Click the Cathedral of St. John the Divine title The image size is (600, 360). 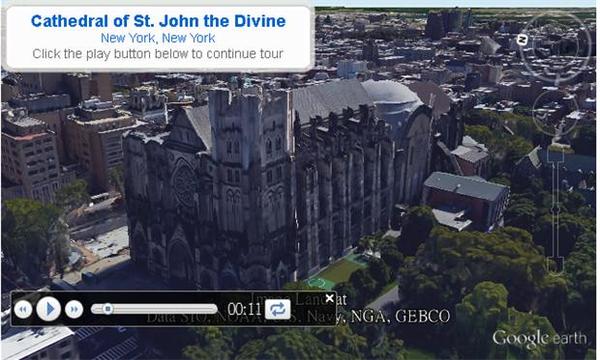click(158, 21)
